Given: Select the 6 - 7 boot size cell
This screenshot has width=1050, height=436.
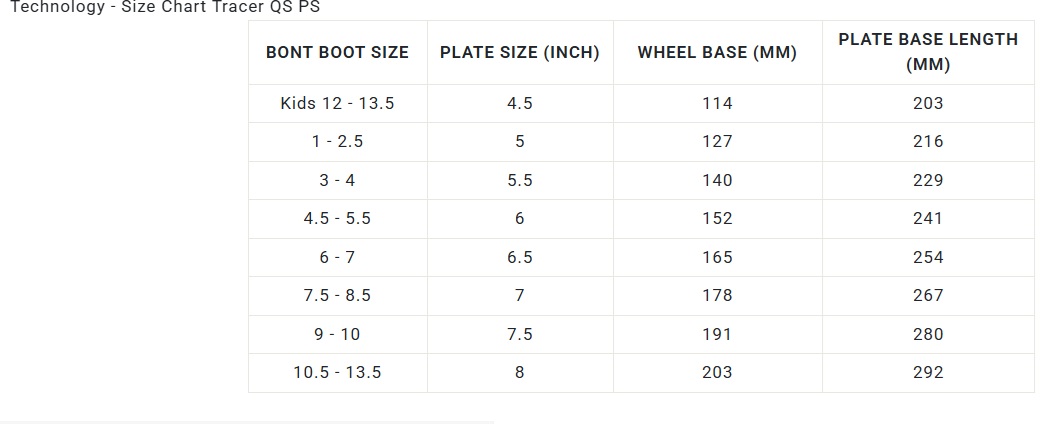Looking at the screenshot, I should (x=337, y=257).
